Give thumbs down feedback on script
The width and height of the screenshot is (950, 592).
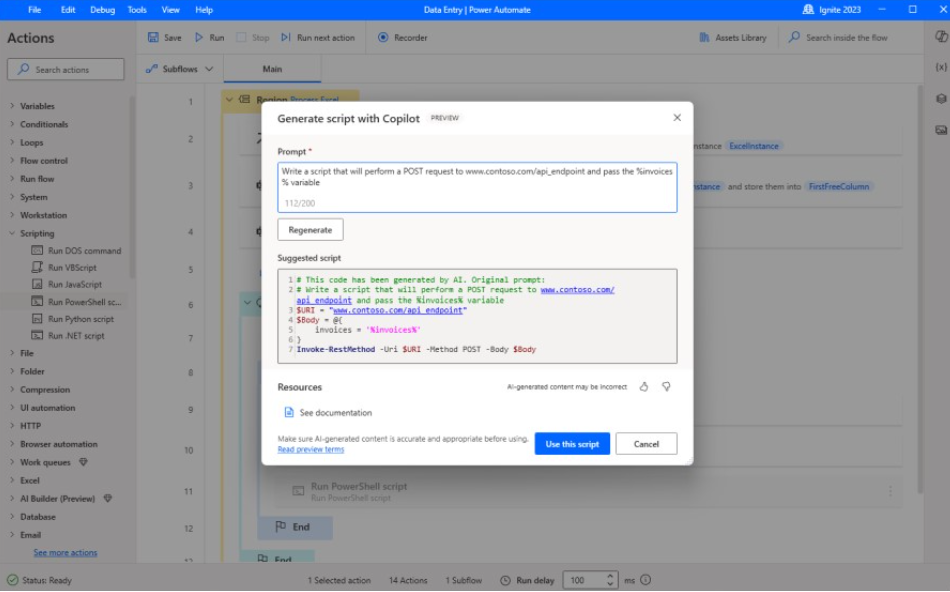click(666, 387)
